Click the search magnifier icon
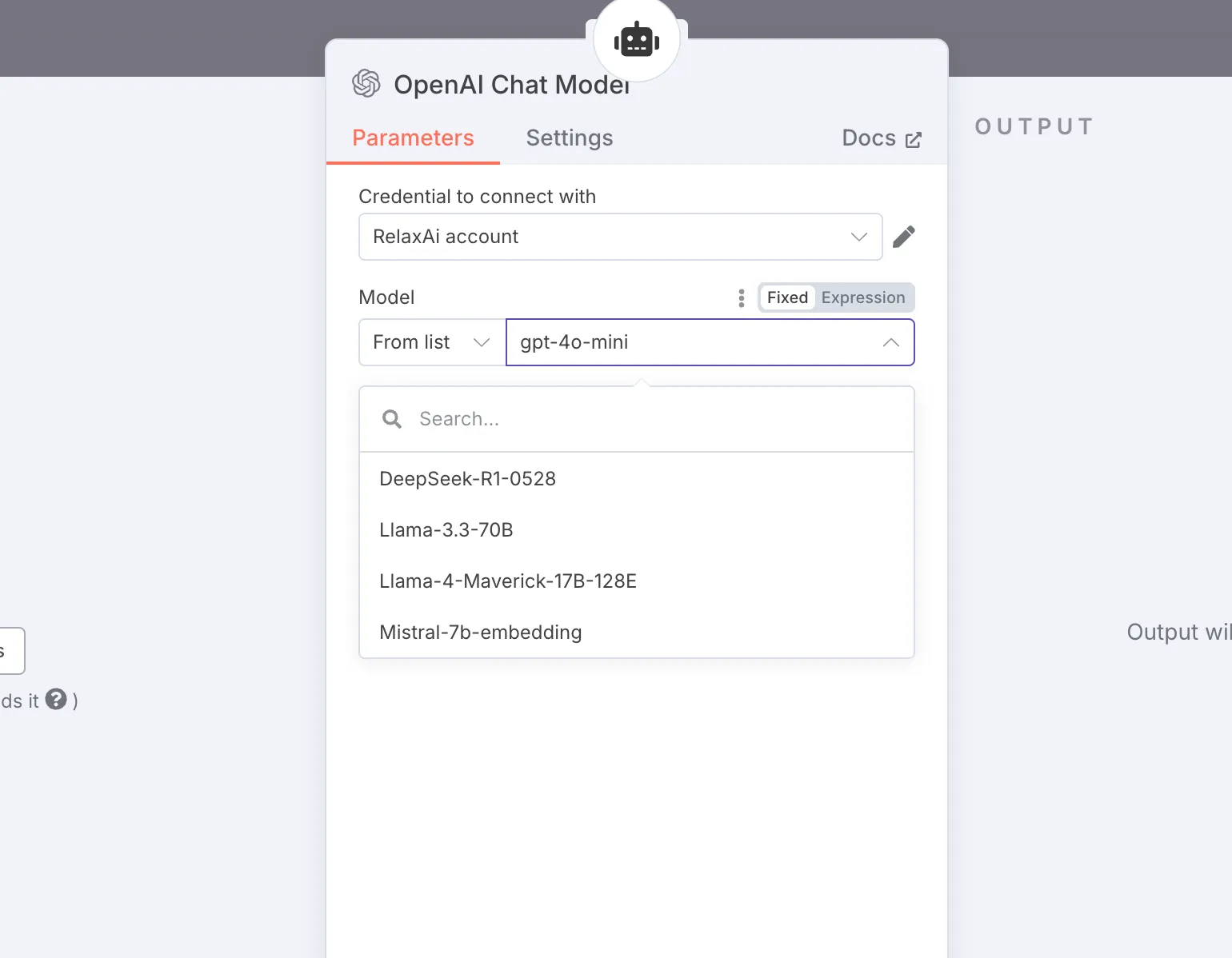 (392, 419)
